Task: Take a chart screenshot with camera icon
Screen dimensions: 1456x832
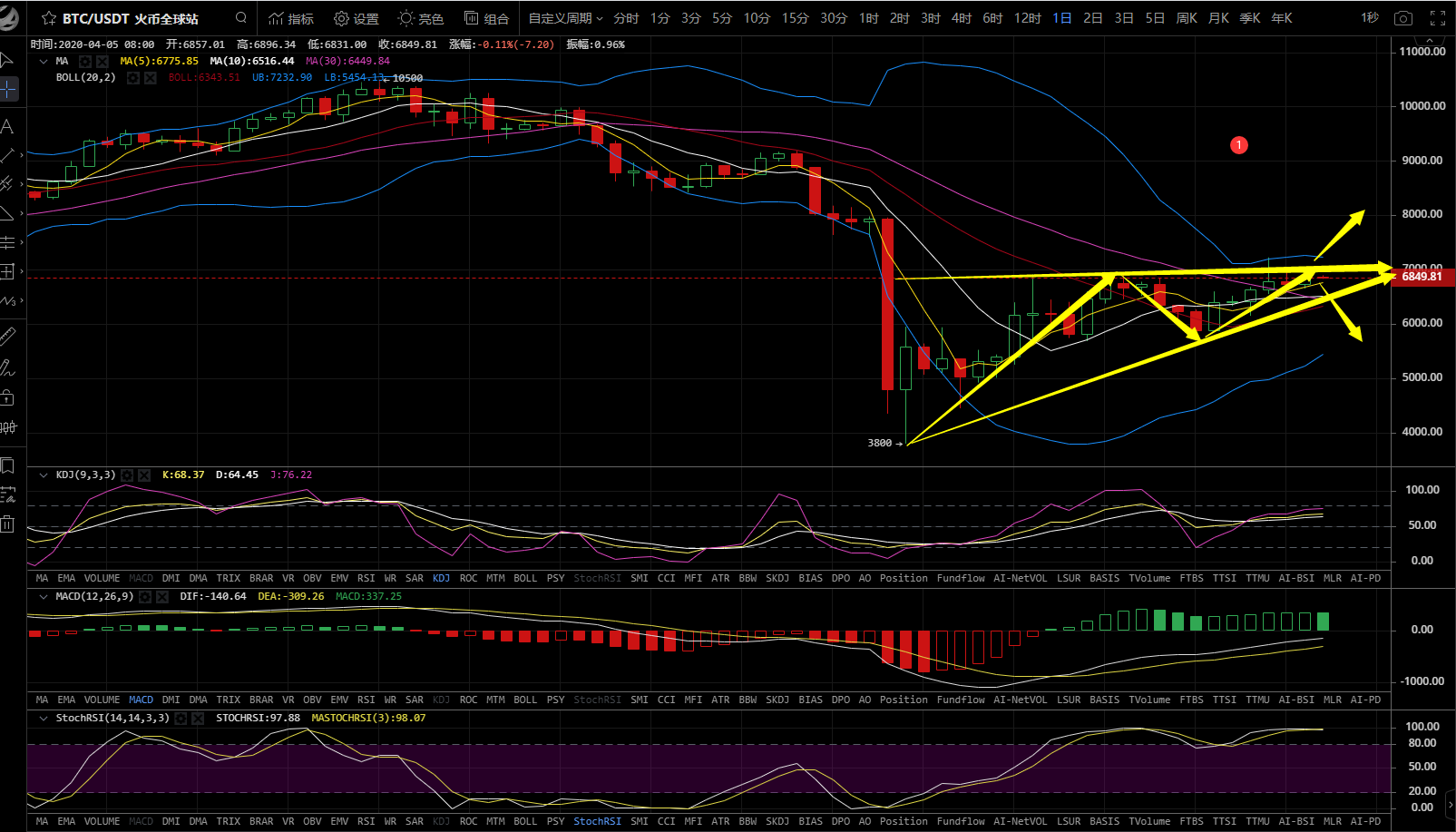Action: tap(1403, 18)
